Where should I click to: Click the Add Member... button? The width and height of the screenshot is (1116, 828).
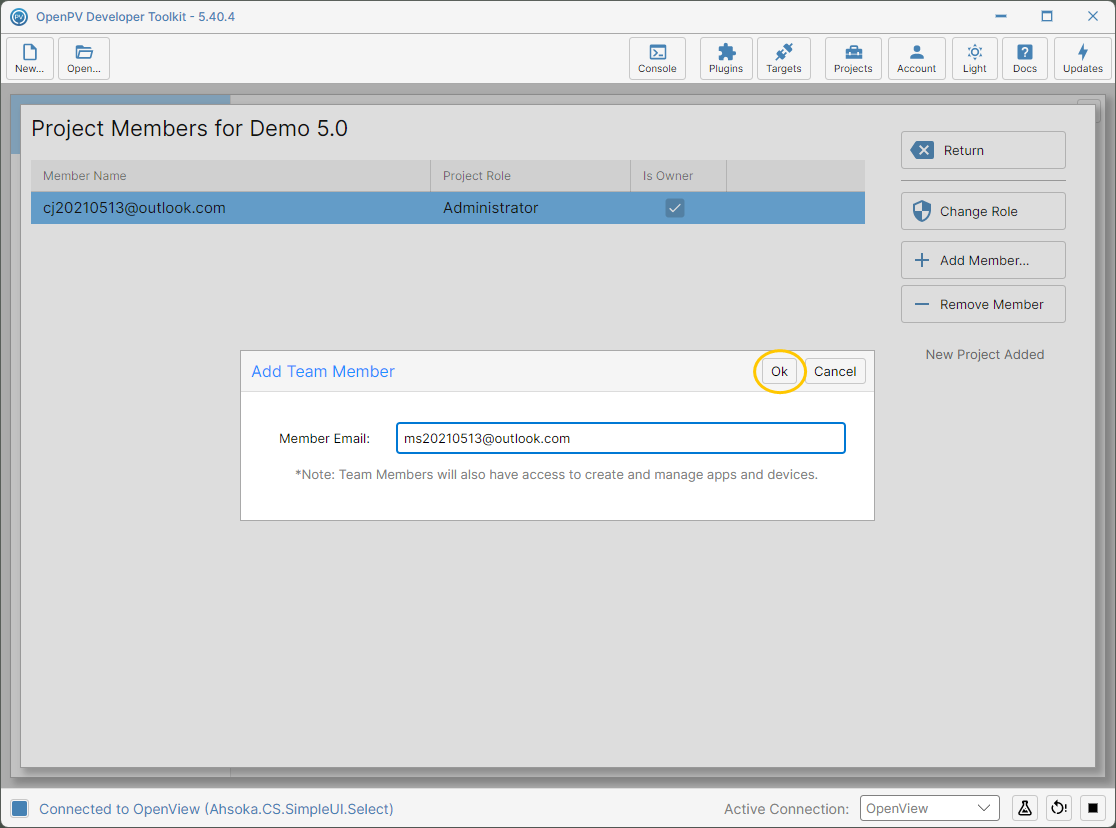[x=983, y=261]
